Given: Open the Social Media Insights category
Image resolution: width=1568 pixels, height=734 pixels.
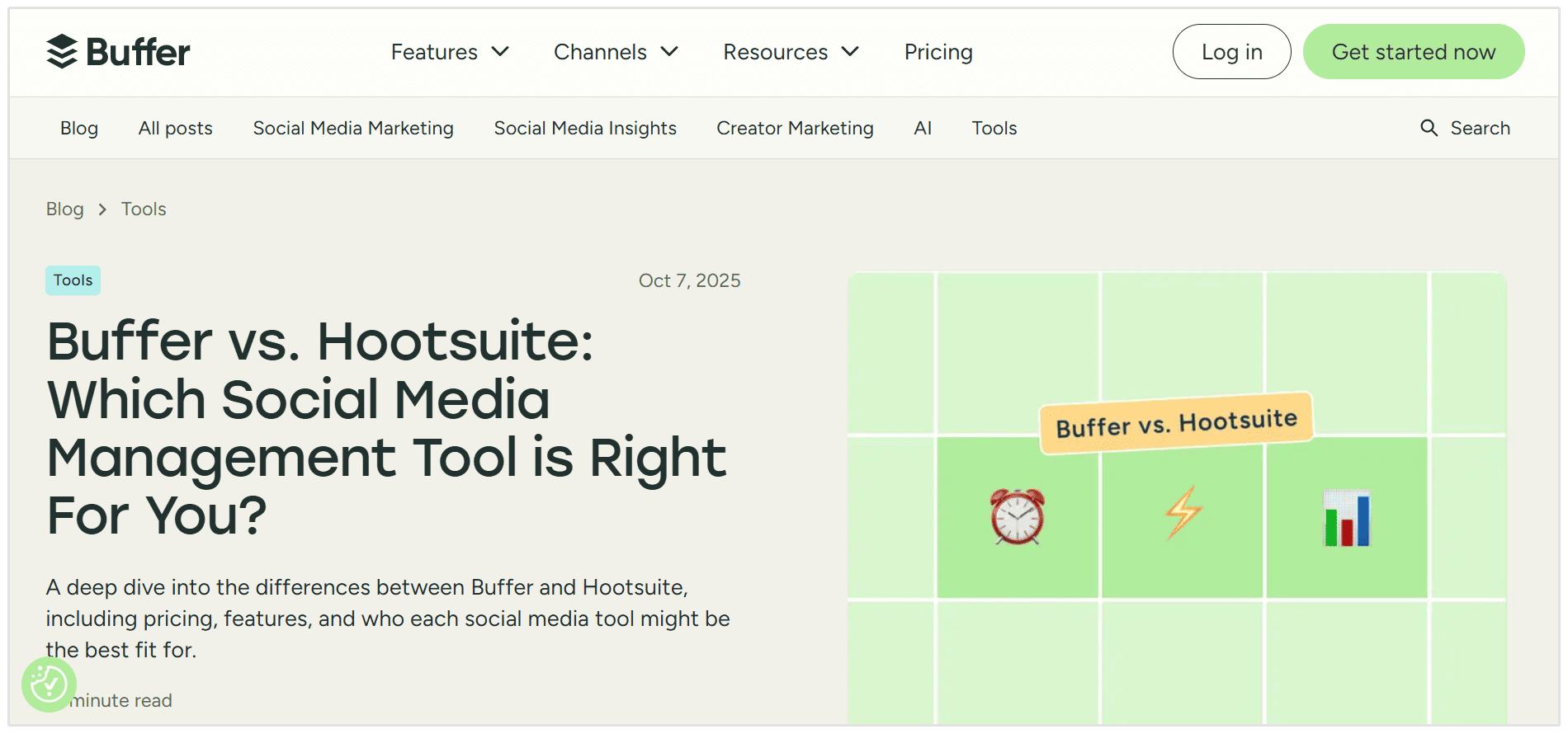Looking at the screenshot, I should coord(585,128).
